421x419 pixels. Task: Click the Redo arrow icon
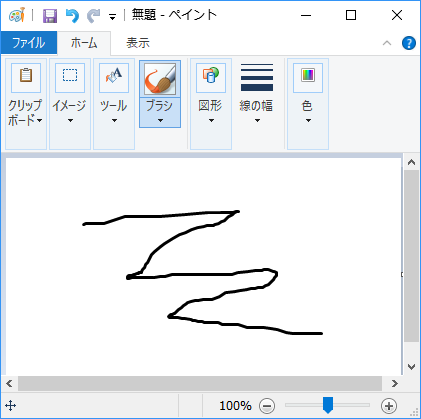[94, 15]
